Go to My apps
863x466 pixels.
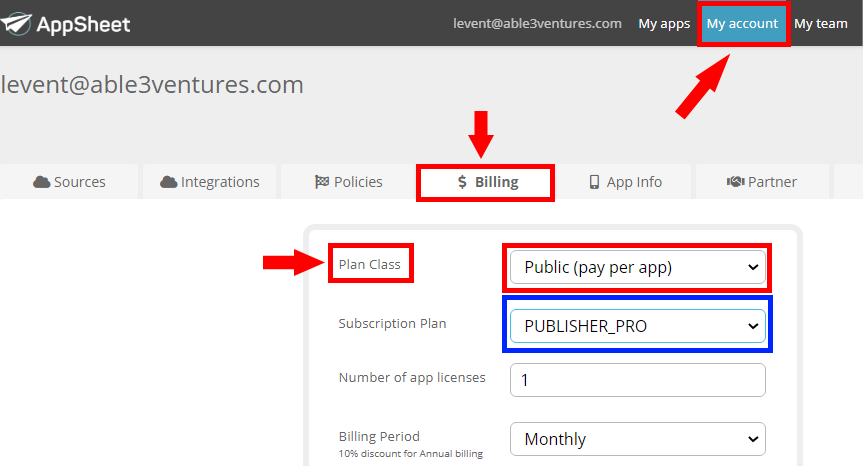coord(664,24)
